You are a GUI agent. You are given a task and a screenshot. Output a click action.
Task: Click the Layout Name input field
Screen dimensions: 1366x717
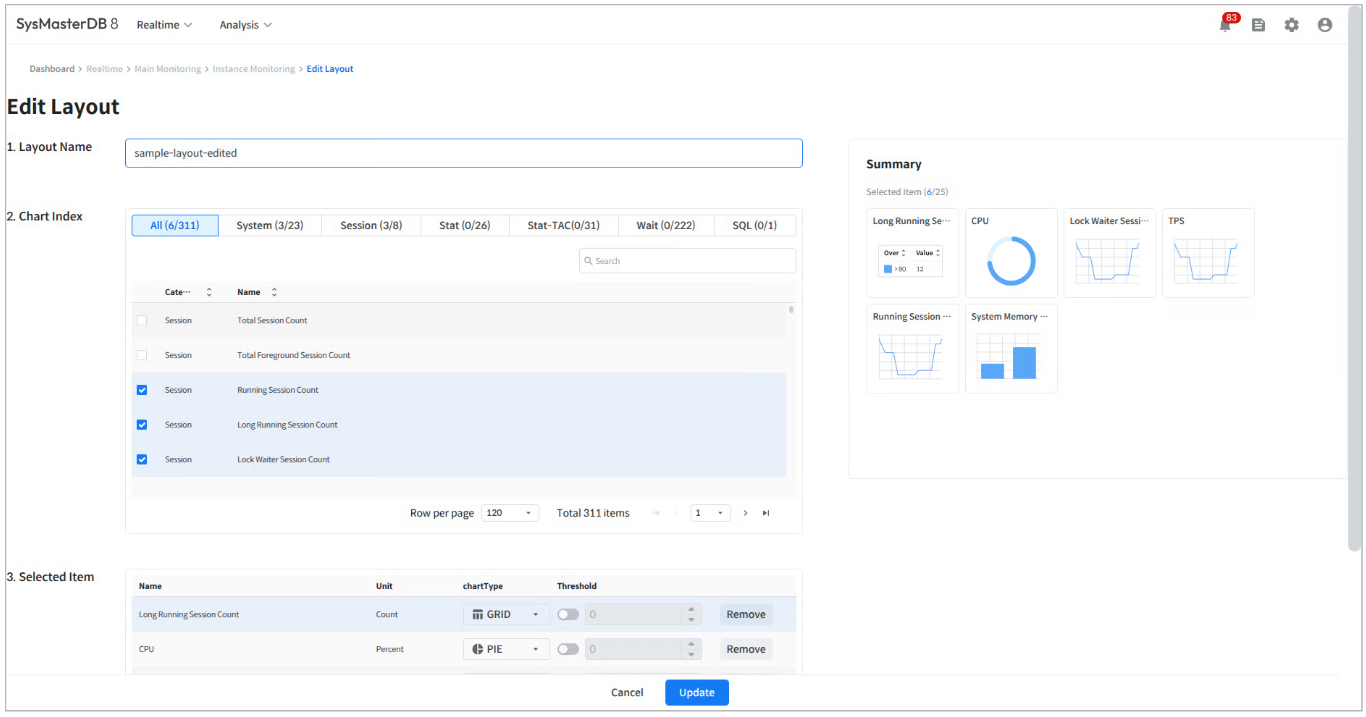click(463, 153)
